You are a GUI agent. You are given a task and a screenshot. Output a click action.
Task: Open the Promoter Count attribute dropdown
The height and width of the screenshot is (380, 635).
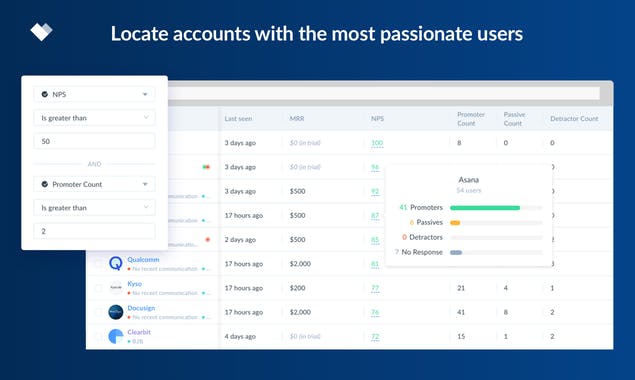(94, 184)
